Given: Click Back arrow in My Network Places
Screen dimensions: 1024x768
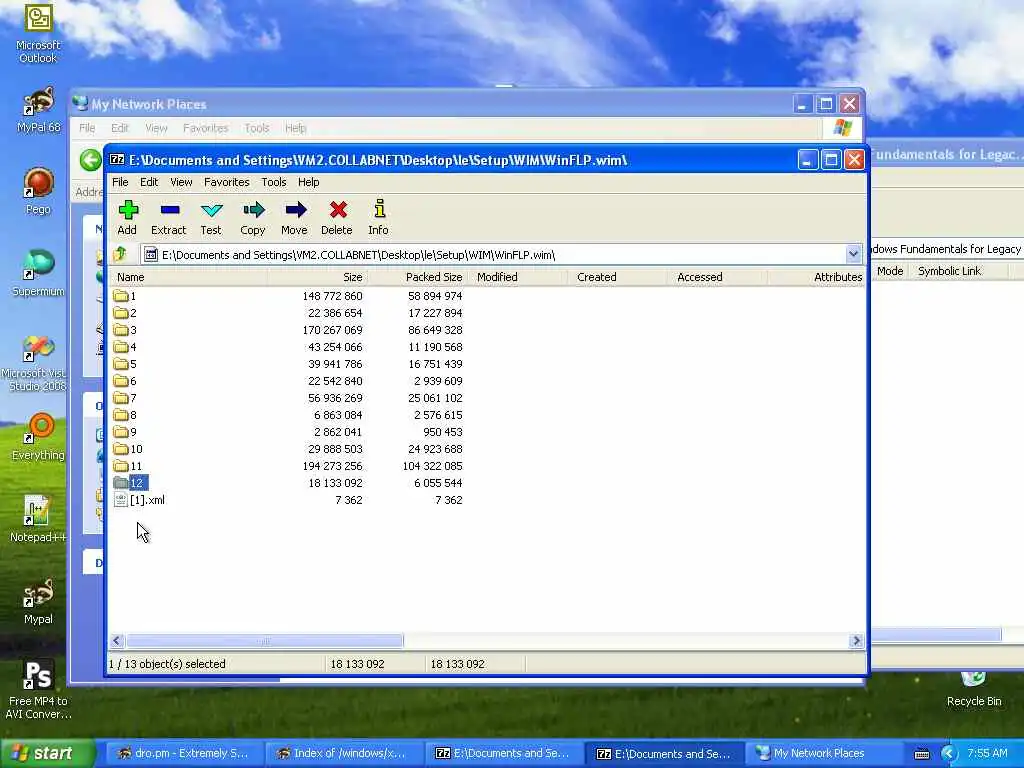Looking at the screenshot, I should pyautogui.click(x=90, y=159).
